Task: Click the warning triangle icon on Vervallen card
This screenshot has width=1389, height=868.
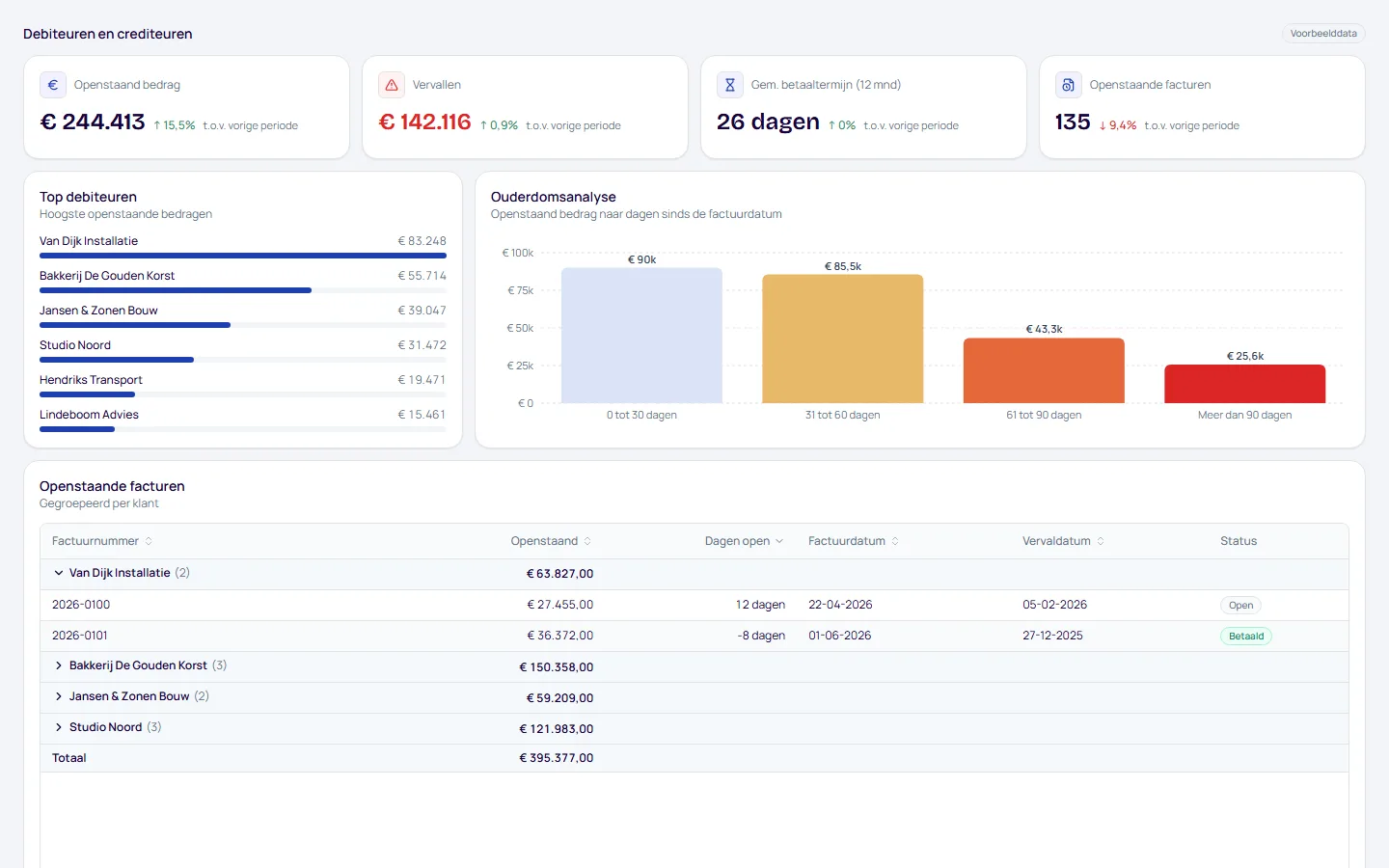Action: [392, 85]
